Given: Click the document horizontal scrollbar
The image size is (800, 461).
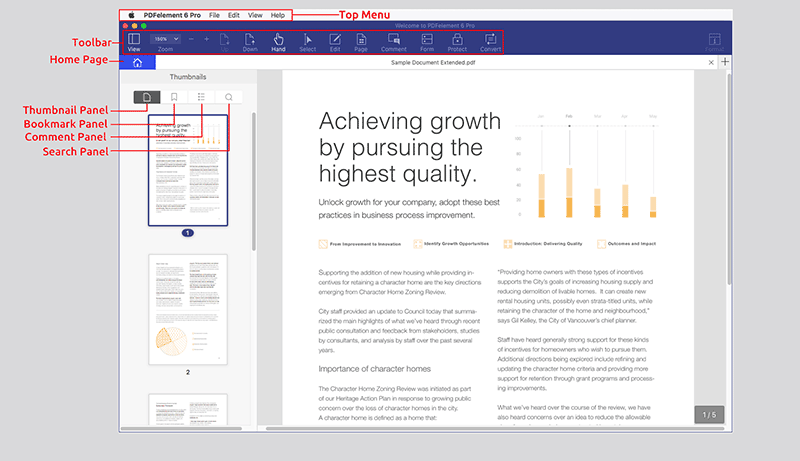Looking at the screenshot, I should [x=495, y=429].
